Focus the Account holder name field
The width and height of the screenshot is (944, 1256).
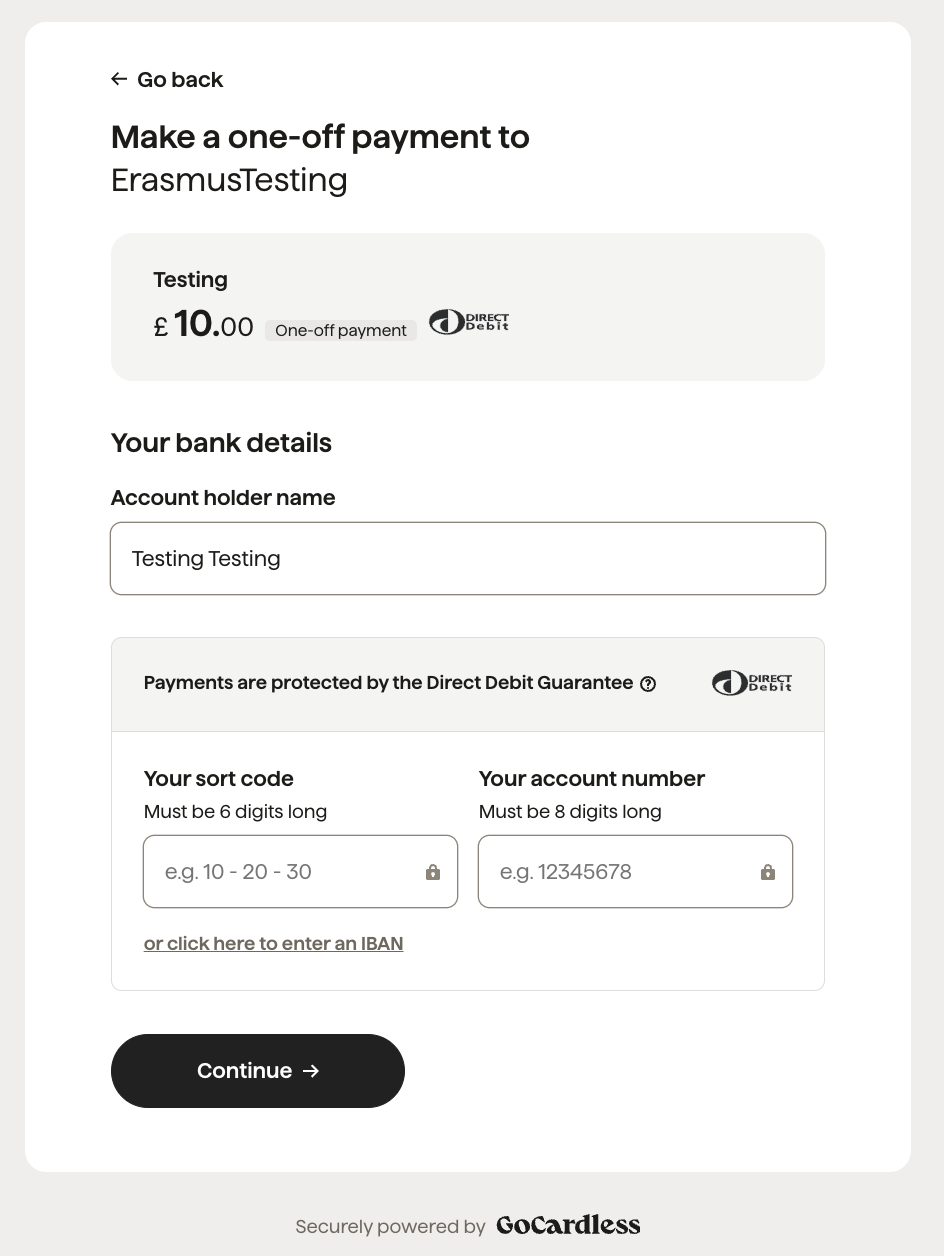coord(468,559)
